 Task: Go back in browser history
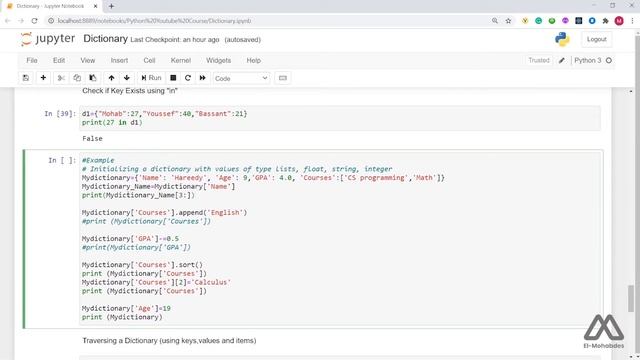(x=8, y=21)
